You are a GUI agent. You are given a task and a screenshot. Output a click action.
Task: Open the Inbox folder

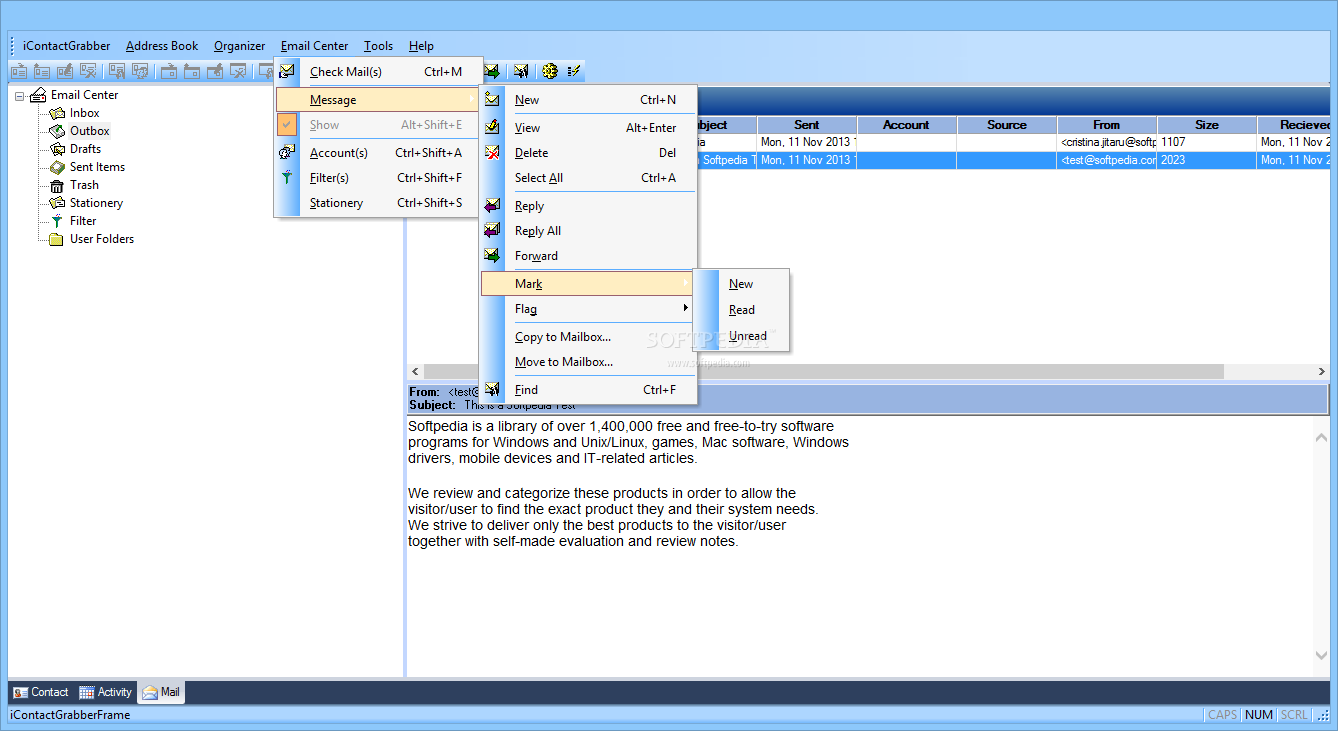[x=84, y=113]
